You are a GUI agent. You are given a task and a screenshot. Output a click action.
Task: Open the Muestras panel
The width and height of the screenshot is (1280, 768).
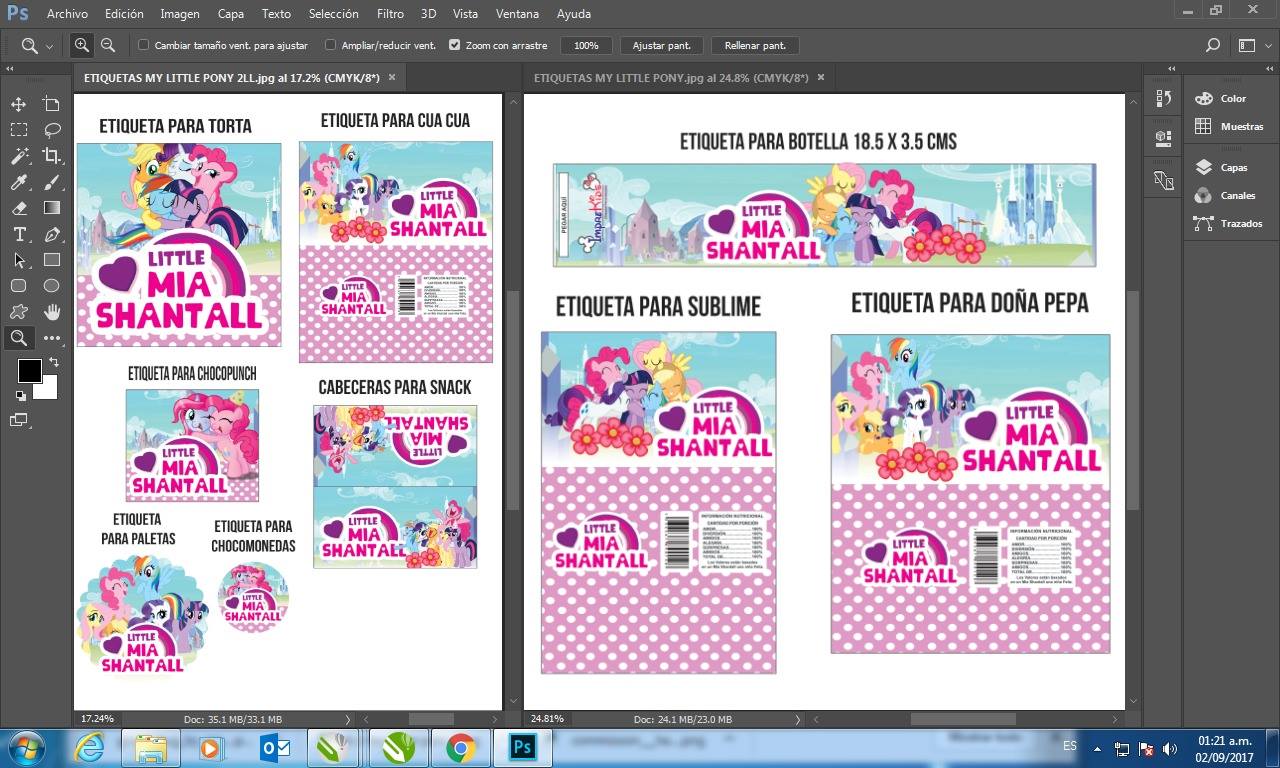[1229, 127]
